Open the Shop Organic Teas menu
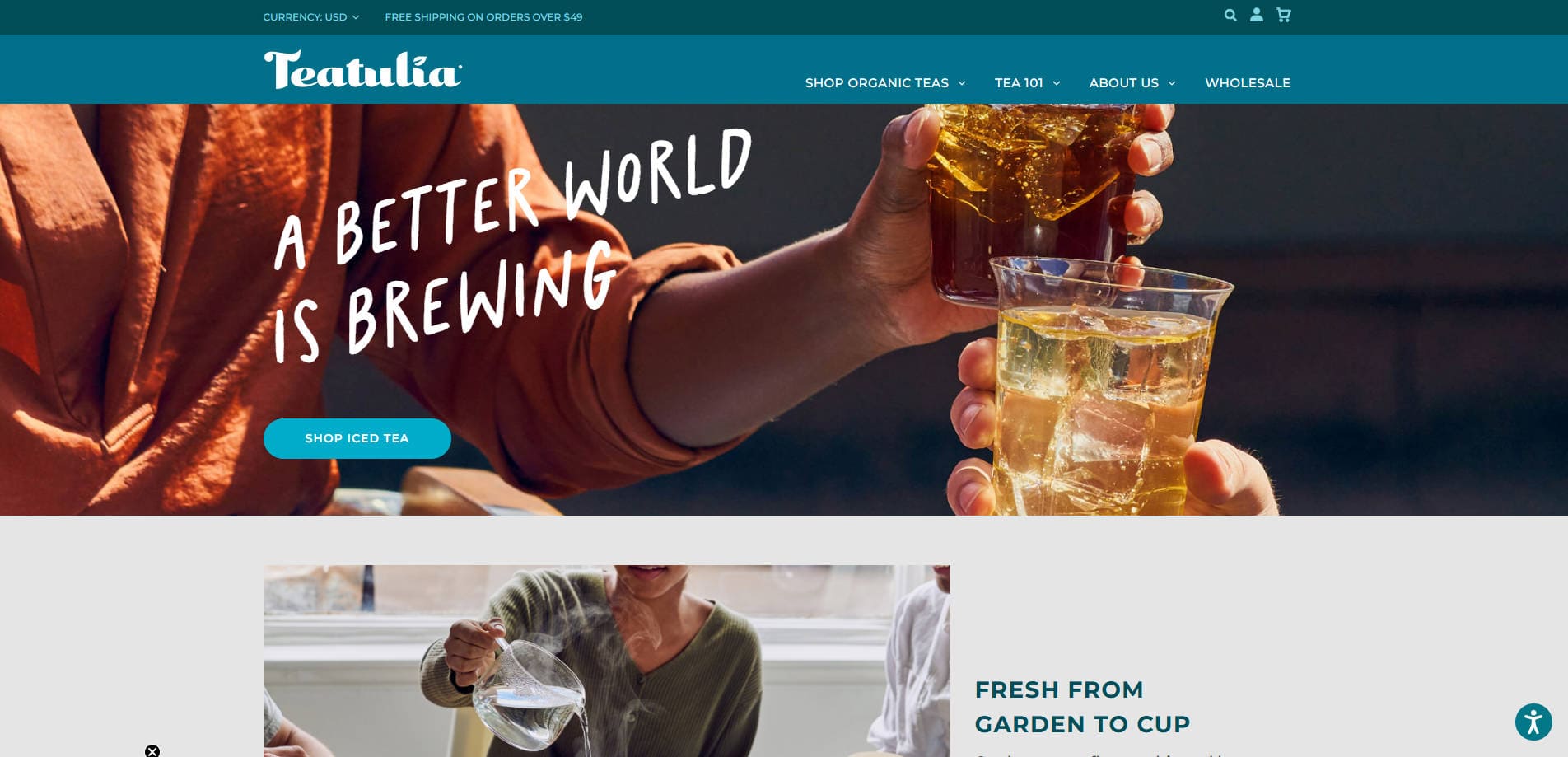This screenshot has width=1568, height=757. (x=877, y=83)
